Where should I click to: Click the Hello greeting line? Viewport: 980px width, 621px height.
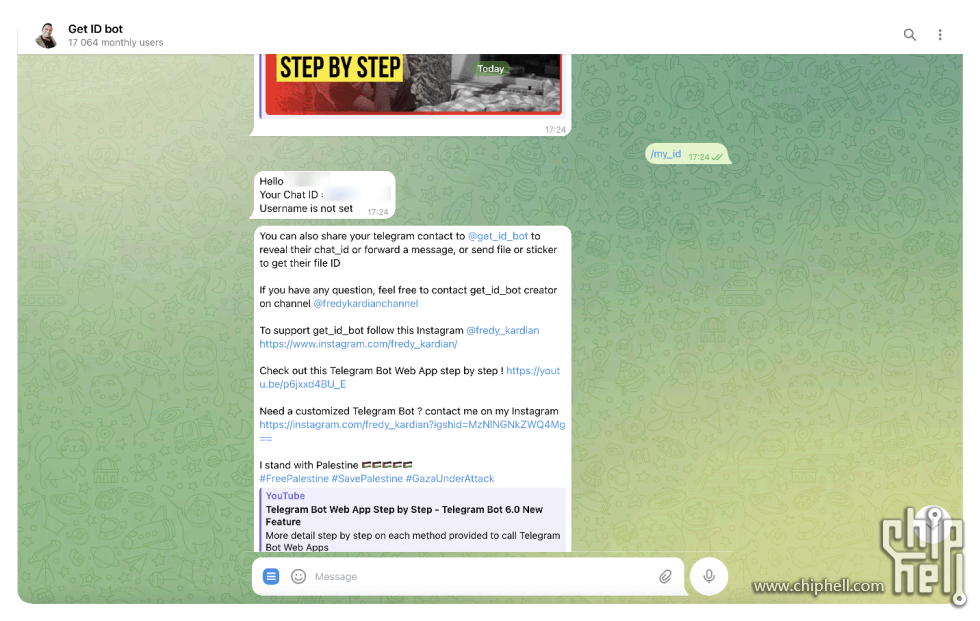pos(294,181)
